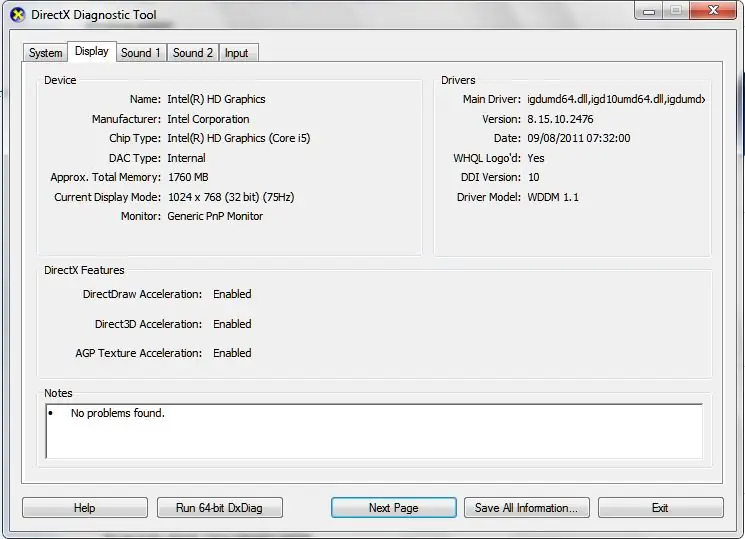Switch to the System tab
The height and width of the screenshot is (539, 745).
coord(45,53)
